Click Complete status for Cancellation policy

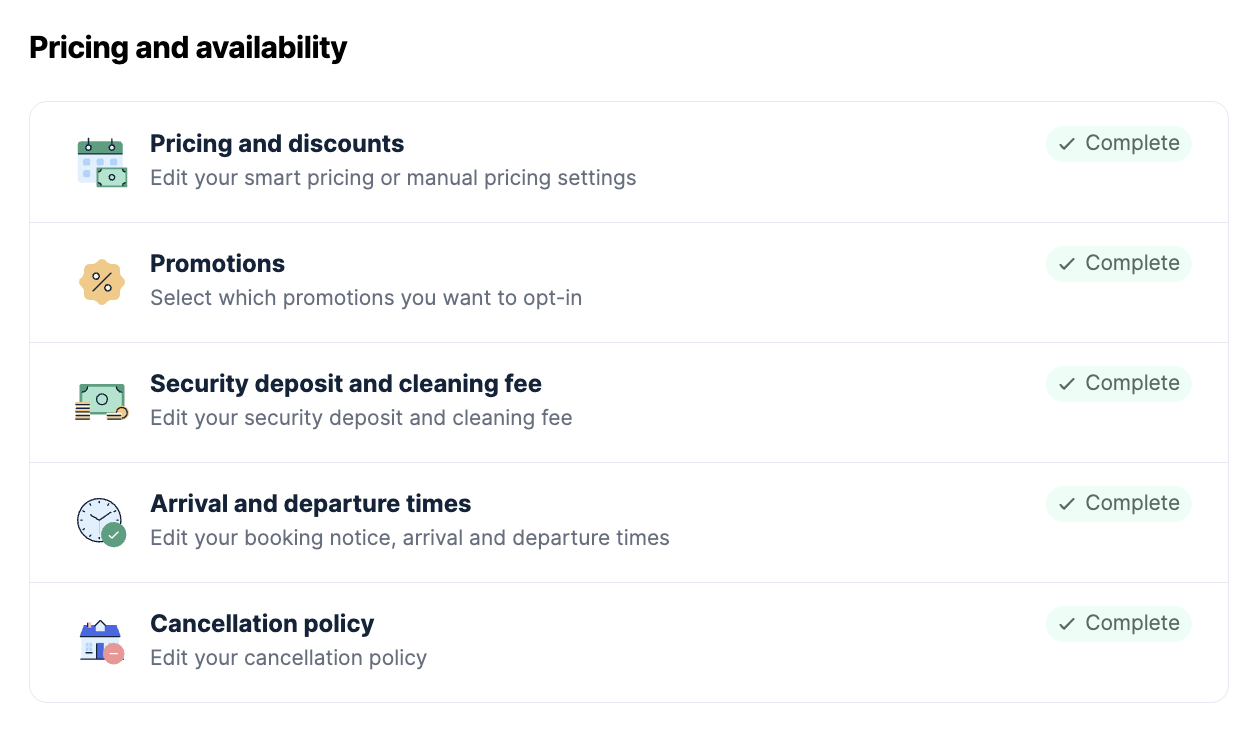(x=1119, y=624)
